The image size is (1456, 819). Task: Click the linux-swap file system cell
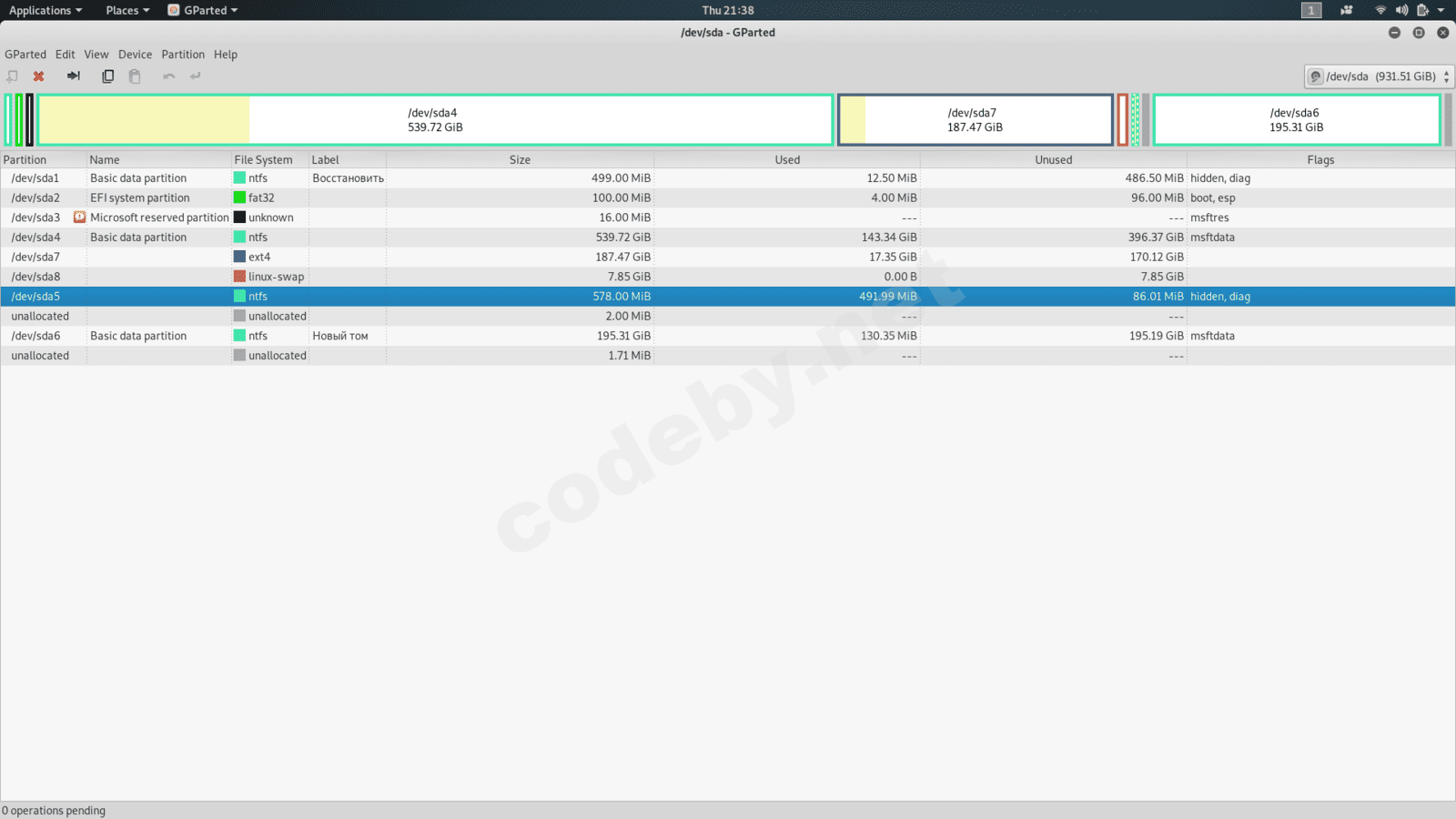pyautogui.click(x=269, y=277)
